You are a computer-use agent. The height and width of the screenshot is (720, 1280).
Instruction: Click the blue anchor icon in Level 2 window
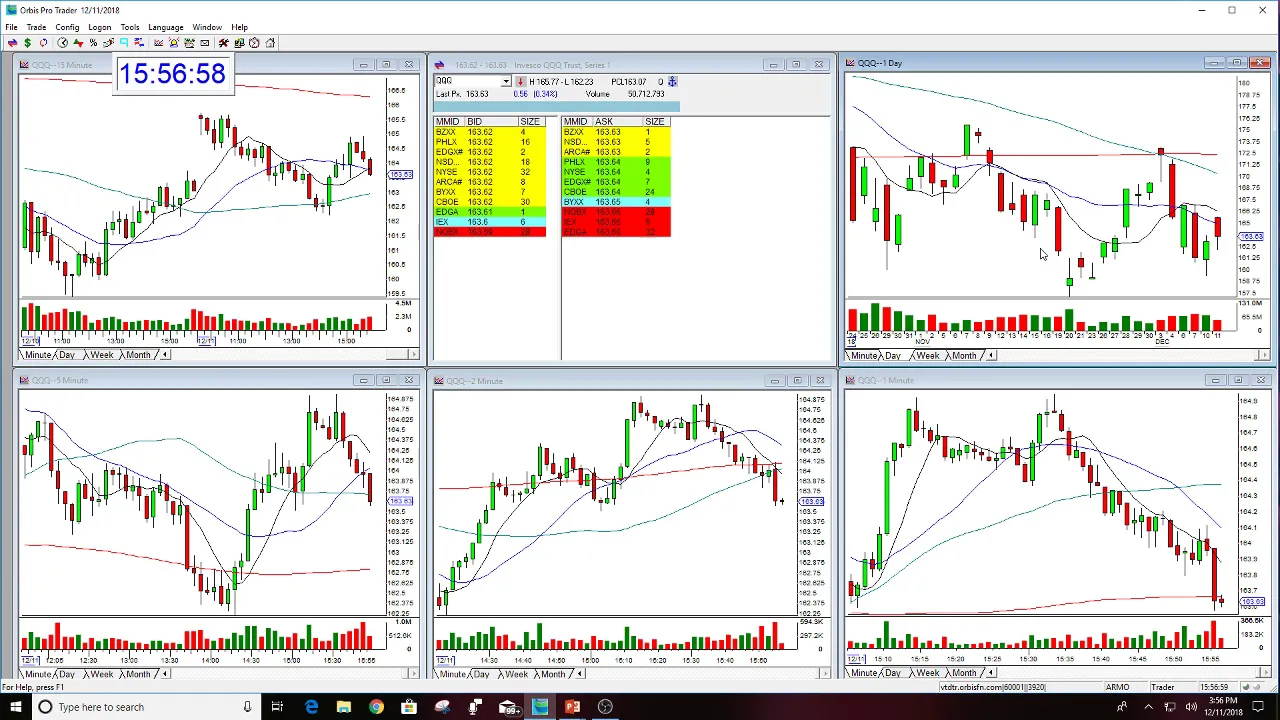[x=673, y=81]
